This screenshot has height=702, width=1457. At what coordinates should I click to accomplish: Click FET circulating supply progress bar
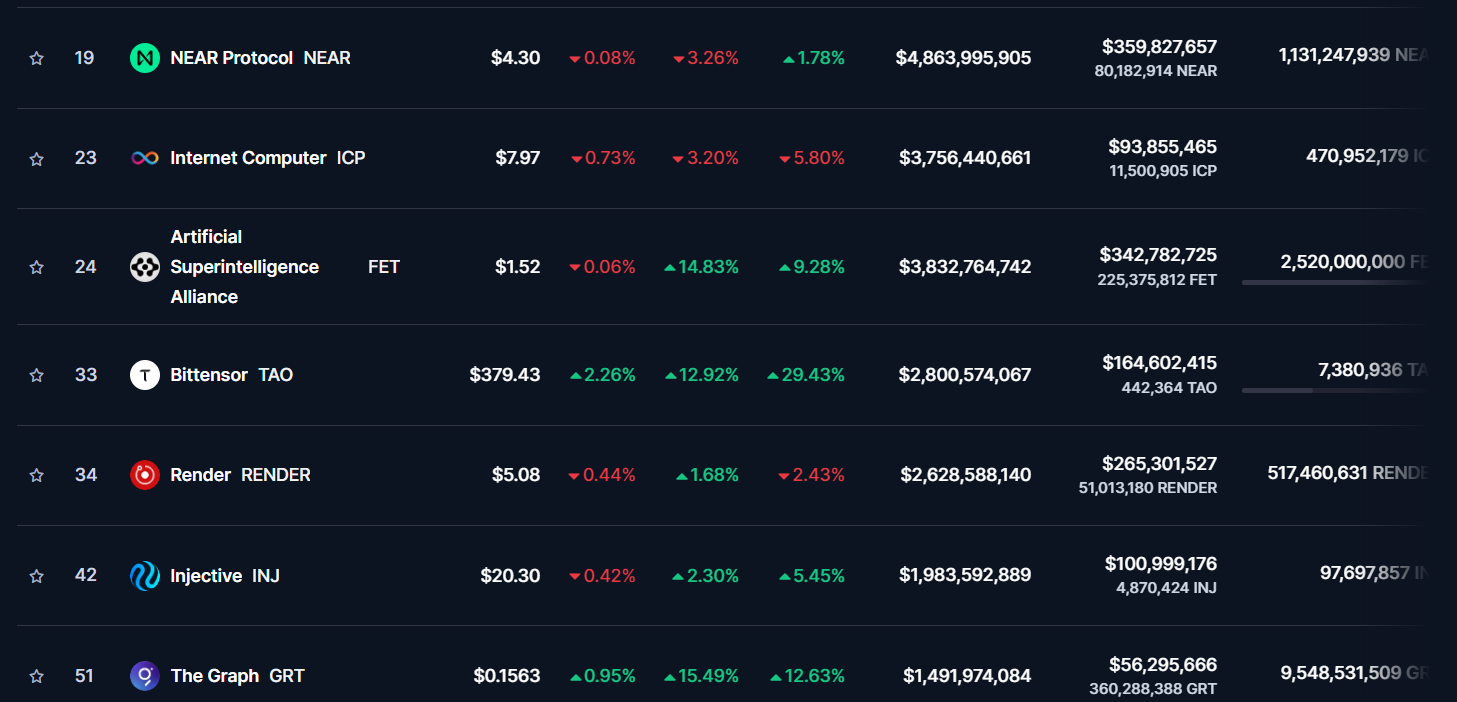point(1333,283)
